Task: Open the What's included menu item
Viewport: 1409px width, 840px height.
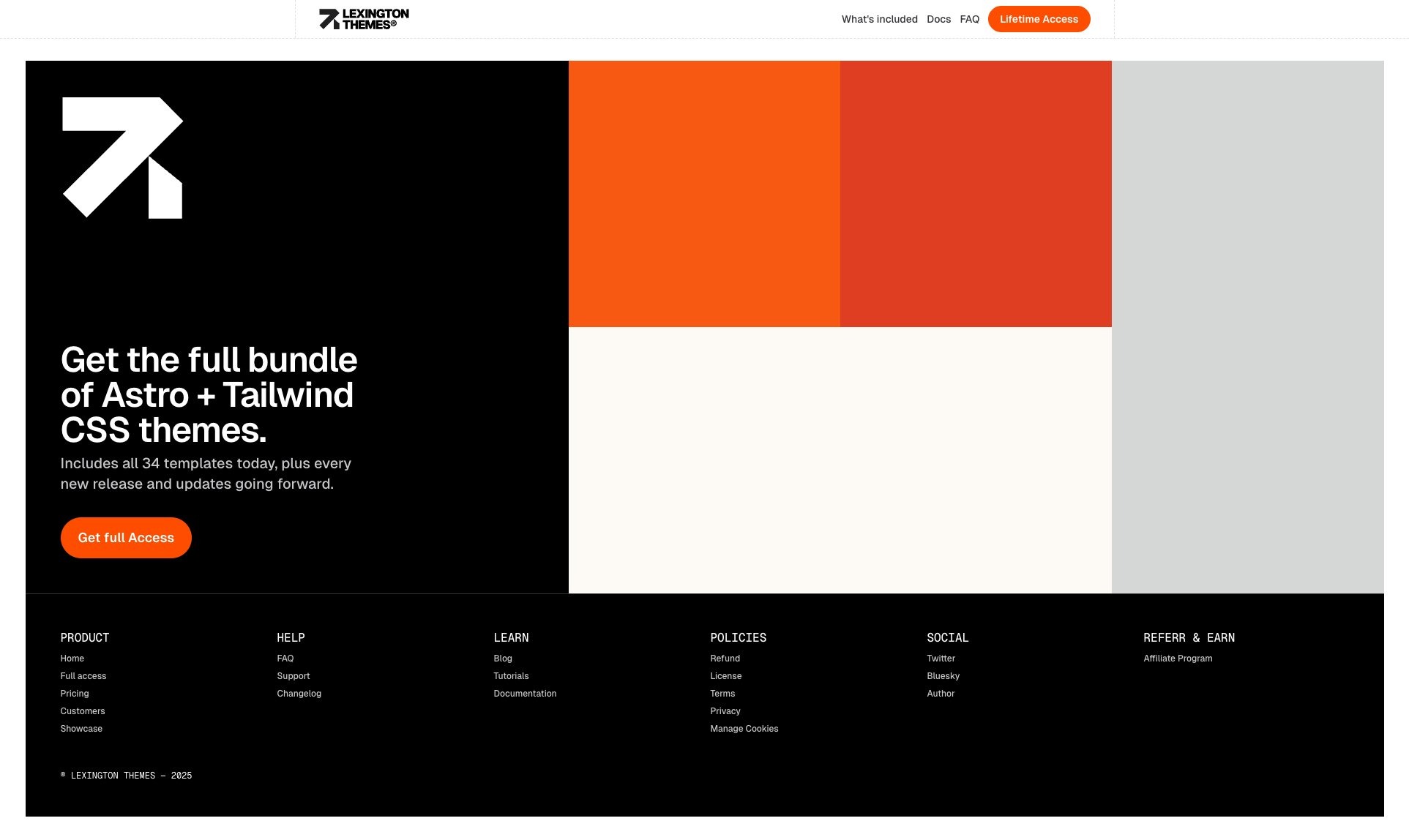Action: click(x=879, y=19)
